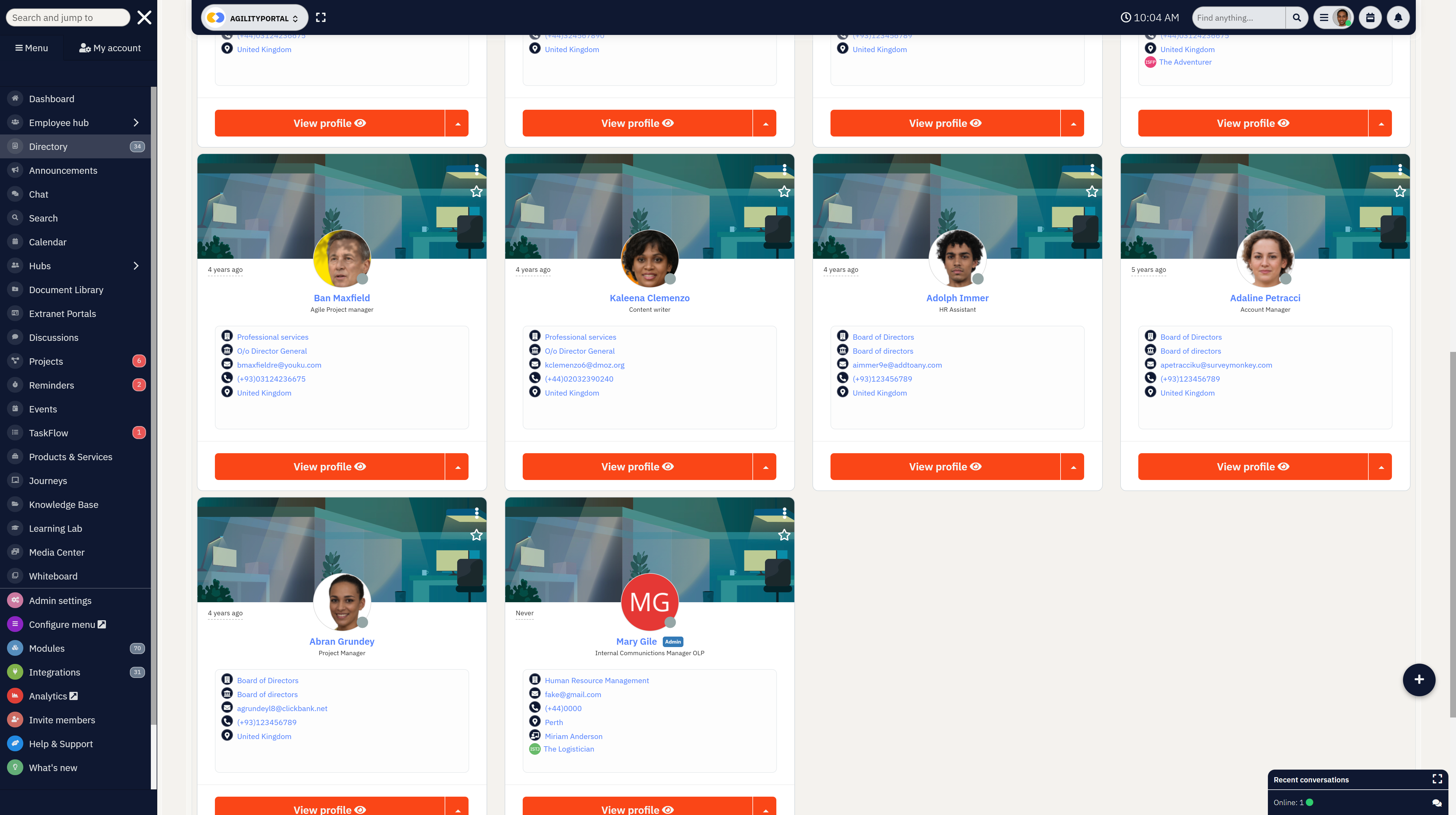The width and height of the screenshot is (1456, 815).
Task: View profile of Adolph Immer
Action: point(945,467)
